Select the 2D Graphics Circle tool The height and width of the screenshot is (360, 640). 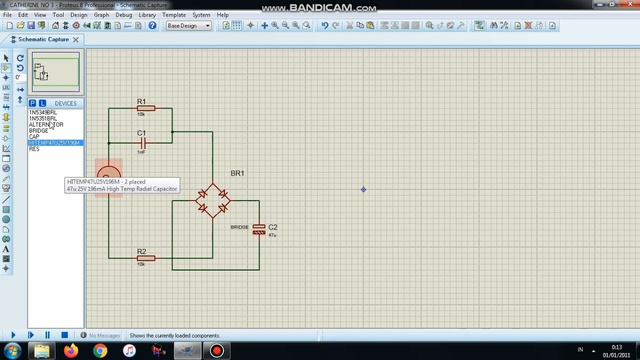pos(6,219)
